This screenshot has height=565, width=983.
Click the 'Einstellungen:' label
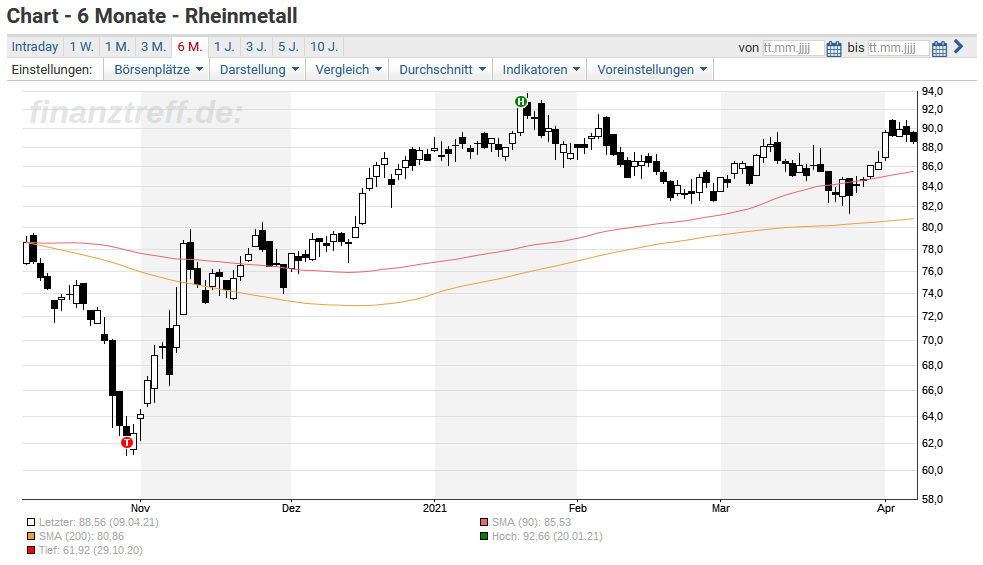[x=51, y=70]
